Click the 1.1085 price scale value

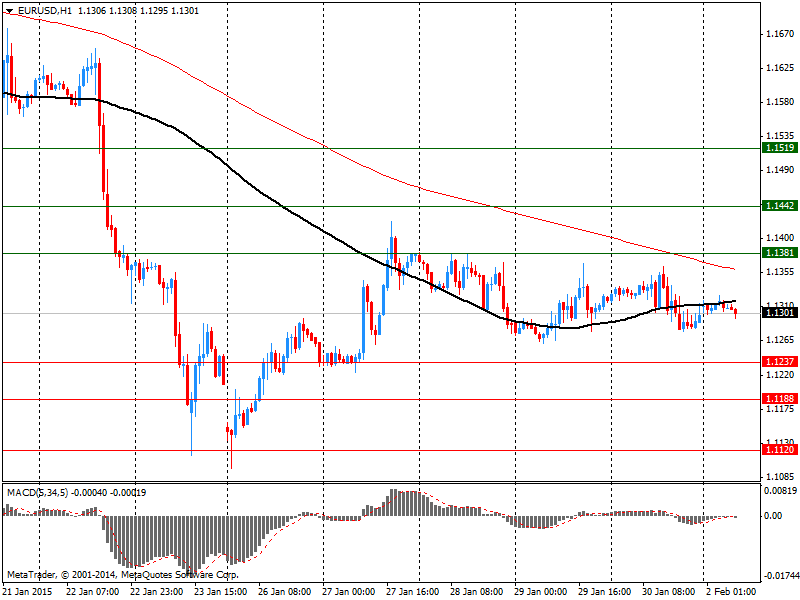tap(781, 477)
